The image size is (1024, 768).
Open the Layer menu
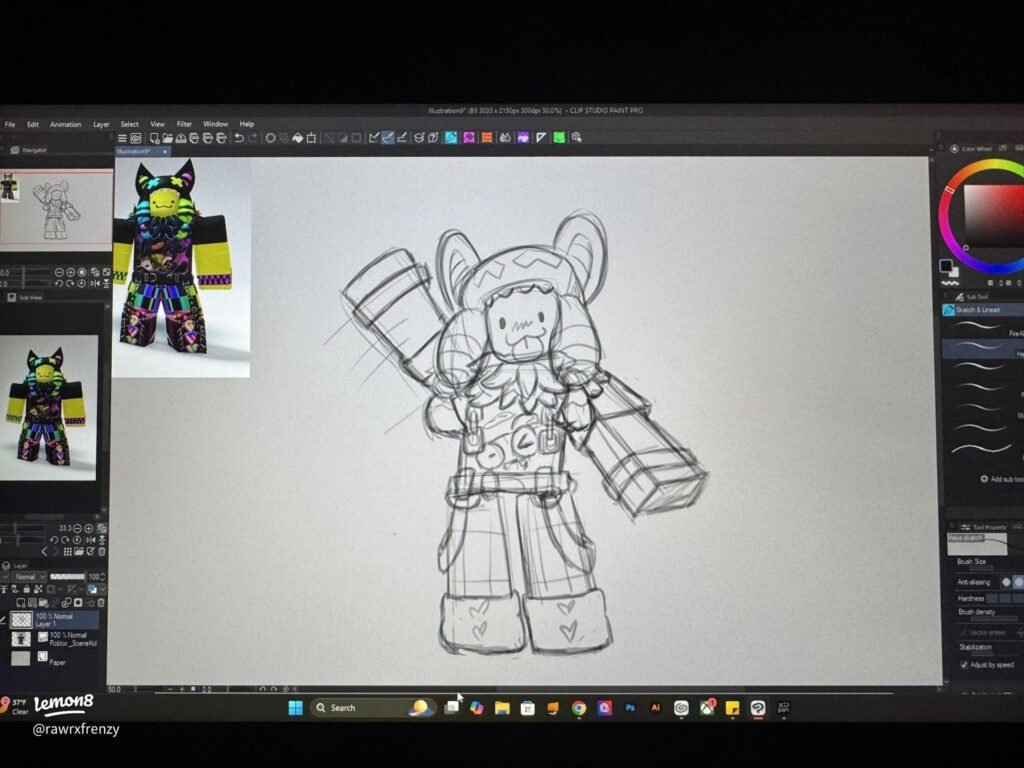[x=101, y=124]
